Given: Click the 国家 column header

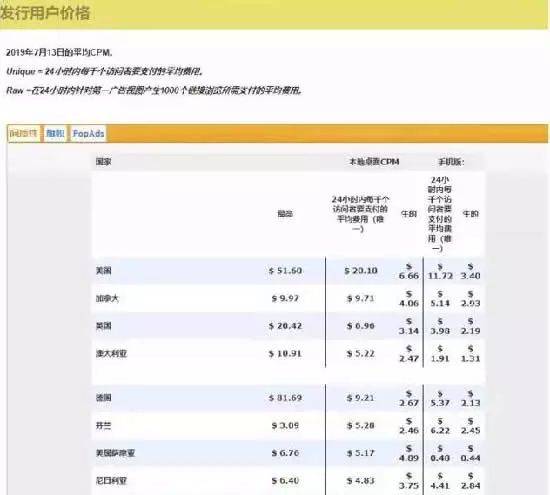Looking at the screenshot, I should (x=103, y=162).
